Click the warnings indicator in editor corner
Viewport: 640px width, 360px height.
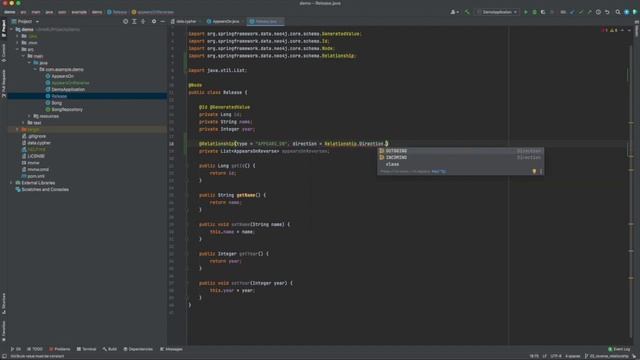(x=613, y=30)
